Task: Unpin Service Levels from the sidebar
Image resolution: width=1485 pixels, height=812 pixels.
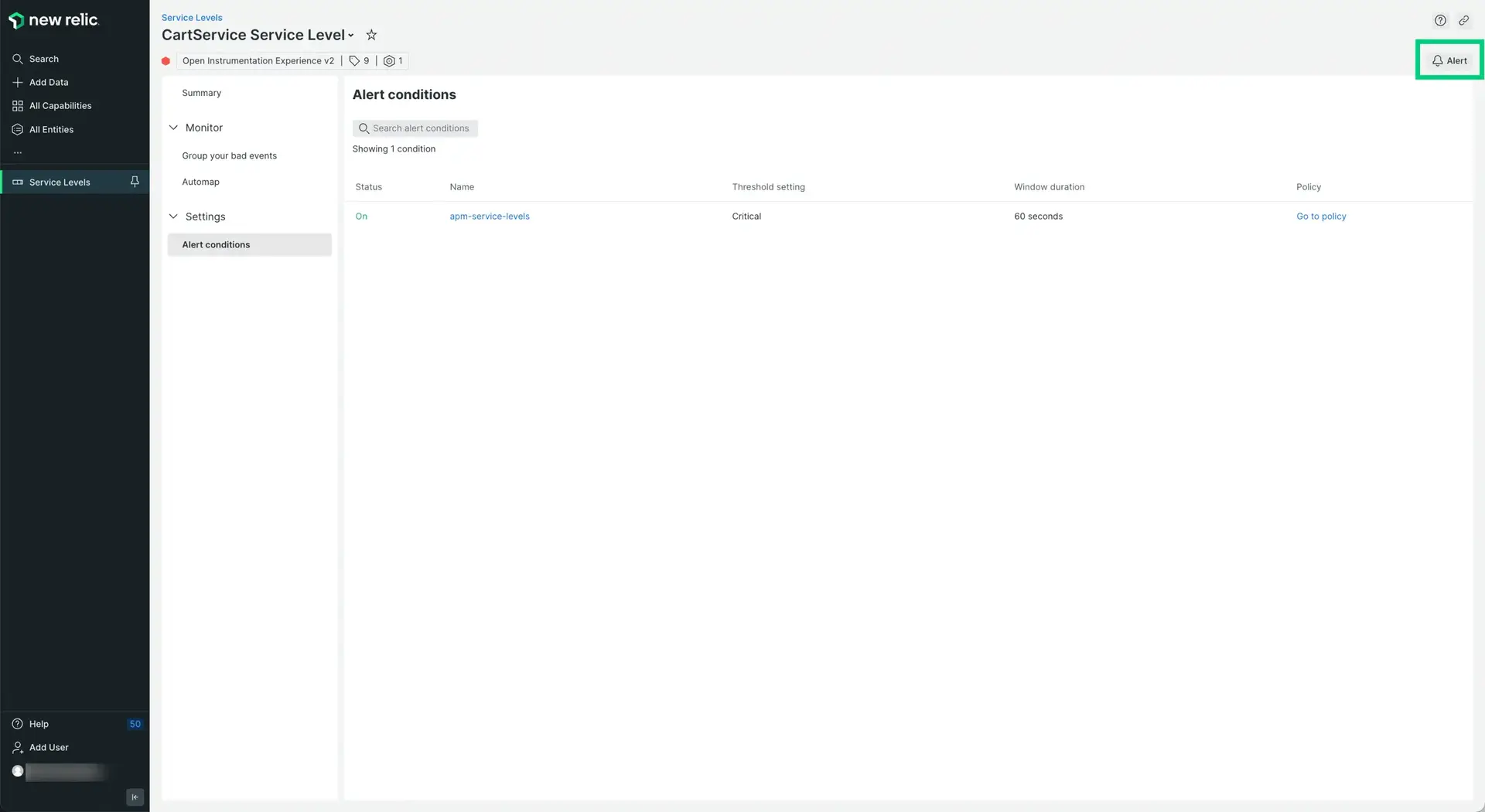Action: pos(135,182)
